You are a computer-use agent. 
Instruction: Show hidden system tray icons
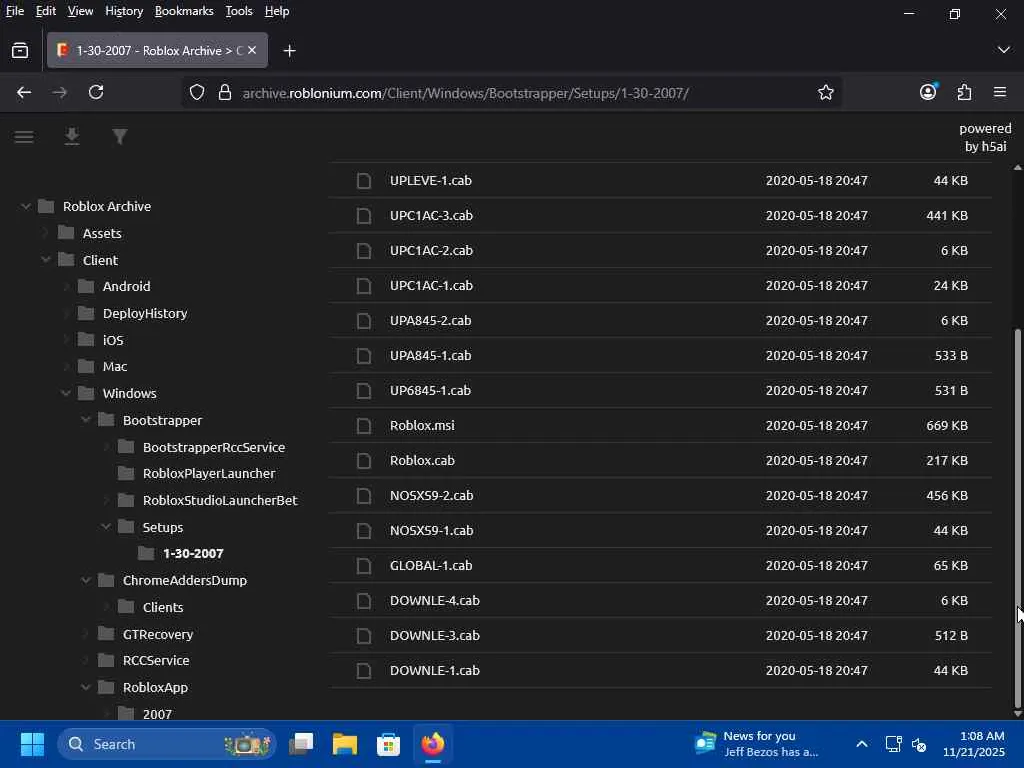861,744
